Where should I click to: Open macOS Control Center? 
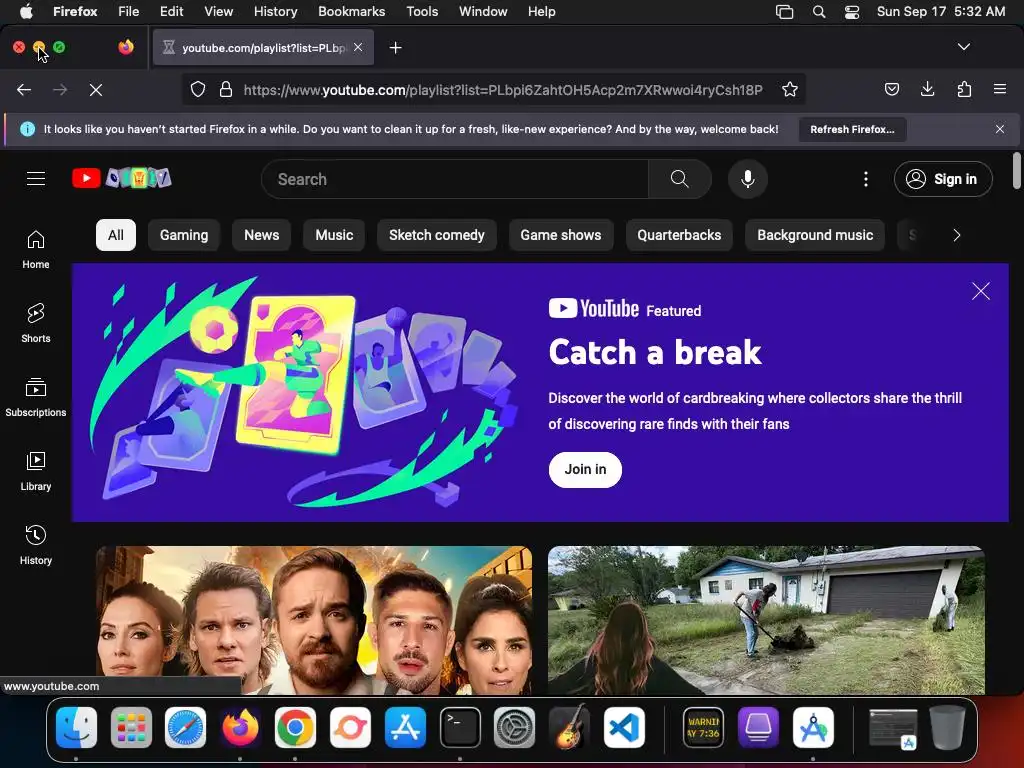pyautogui.click(x=852, y=12)
